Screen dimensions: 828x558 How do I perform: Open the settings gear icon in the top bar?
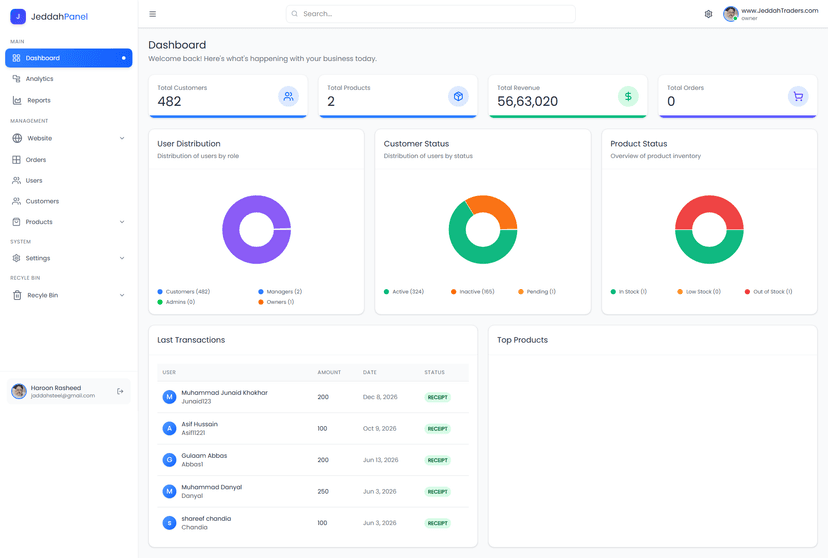click(x=708, y=14)
